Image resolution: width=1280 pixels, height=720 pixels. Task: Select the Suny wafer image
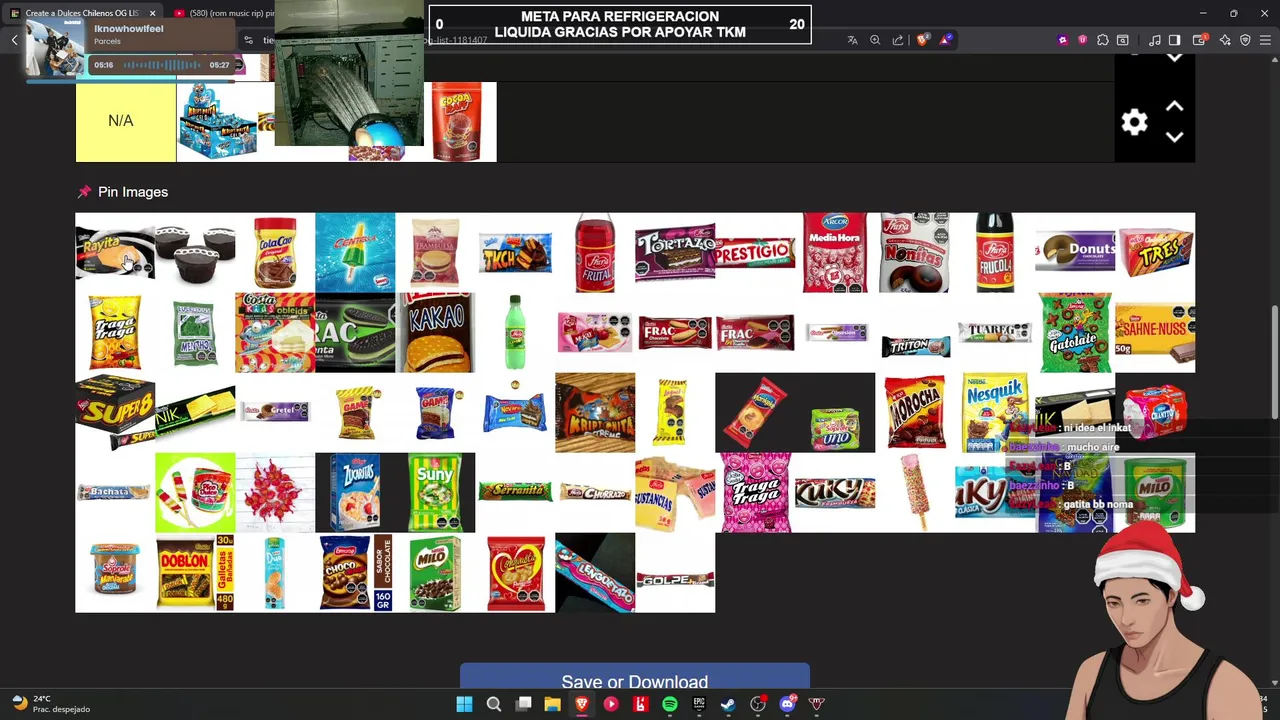435,492
